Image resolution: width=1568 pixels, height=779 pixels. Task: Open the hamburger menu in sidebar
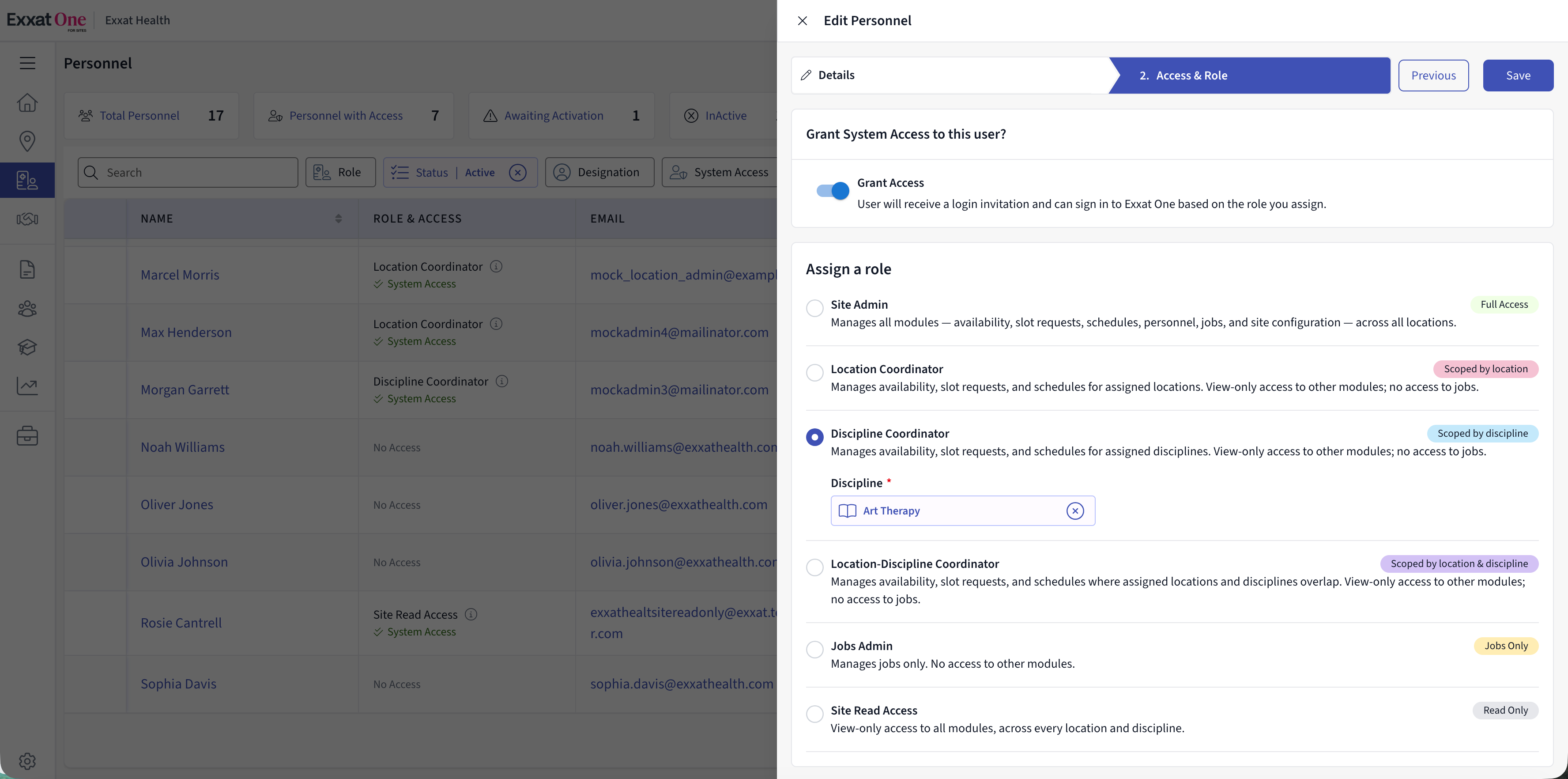click(x=27, y=63)
